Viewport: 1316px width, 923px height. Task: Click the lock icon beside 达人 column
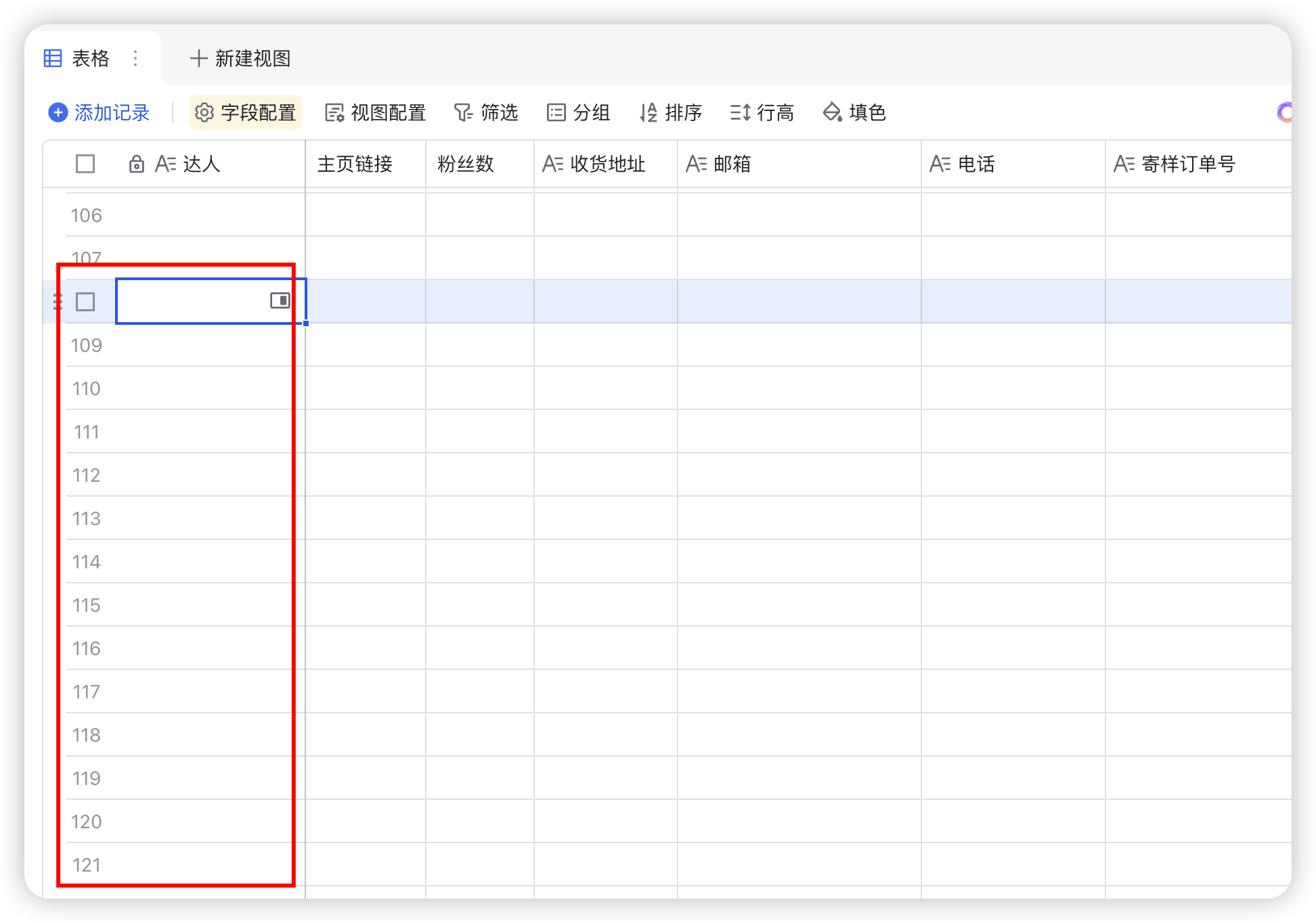click(x=136, y=164)
